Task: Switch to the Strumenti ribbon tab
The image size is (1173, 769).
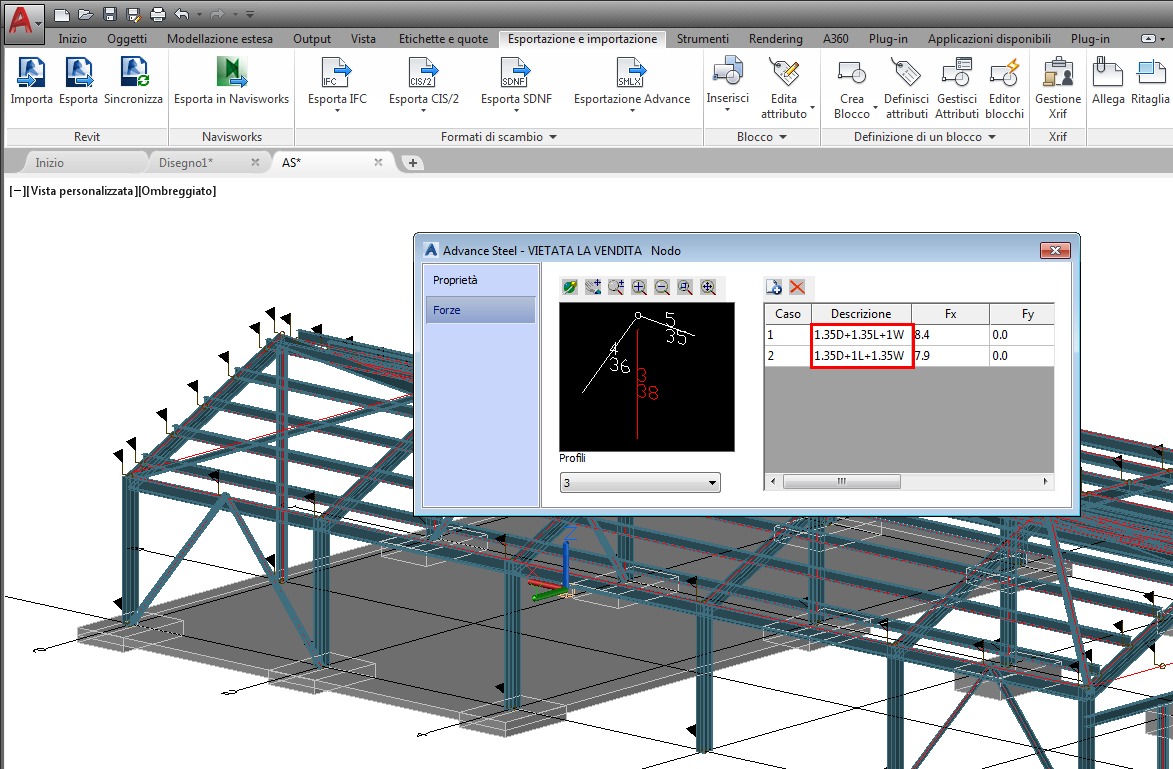Action: pos(702,39)
